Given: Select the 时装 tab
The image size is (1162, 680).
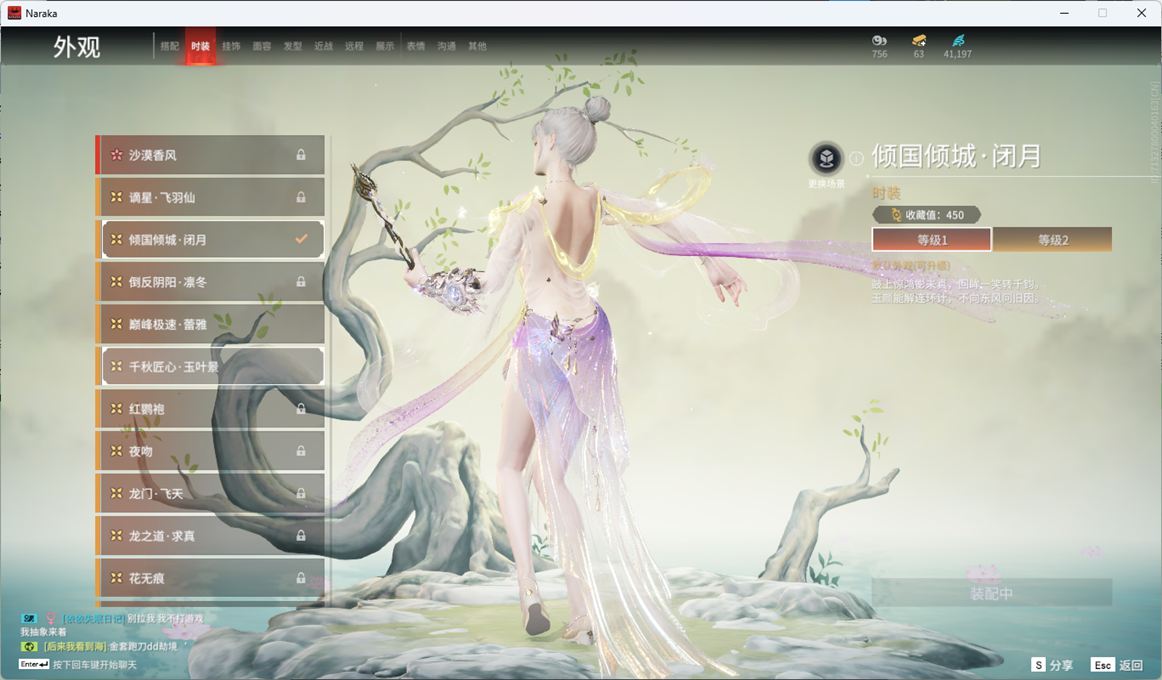Looking at the screenshot, I should pyautogui.click(x=200, y=46).
